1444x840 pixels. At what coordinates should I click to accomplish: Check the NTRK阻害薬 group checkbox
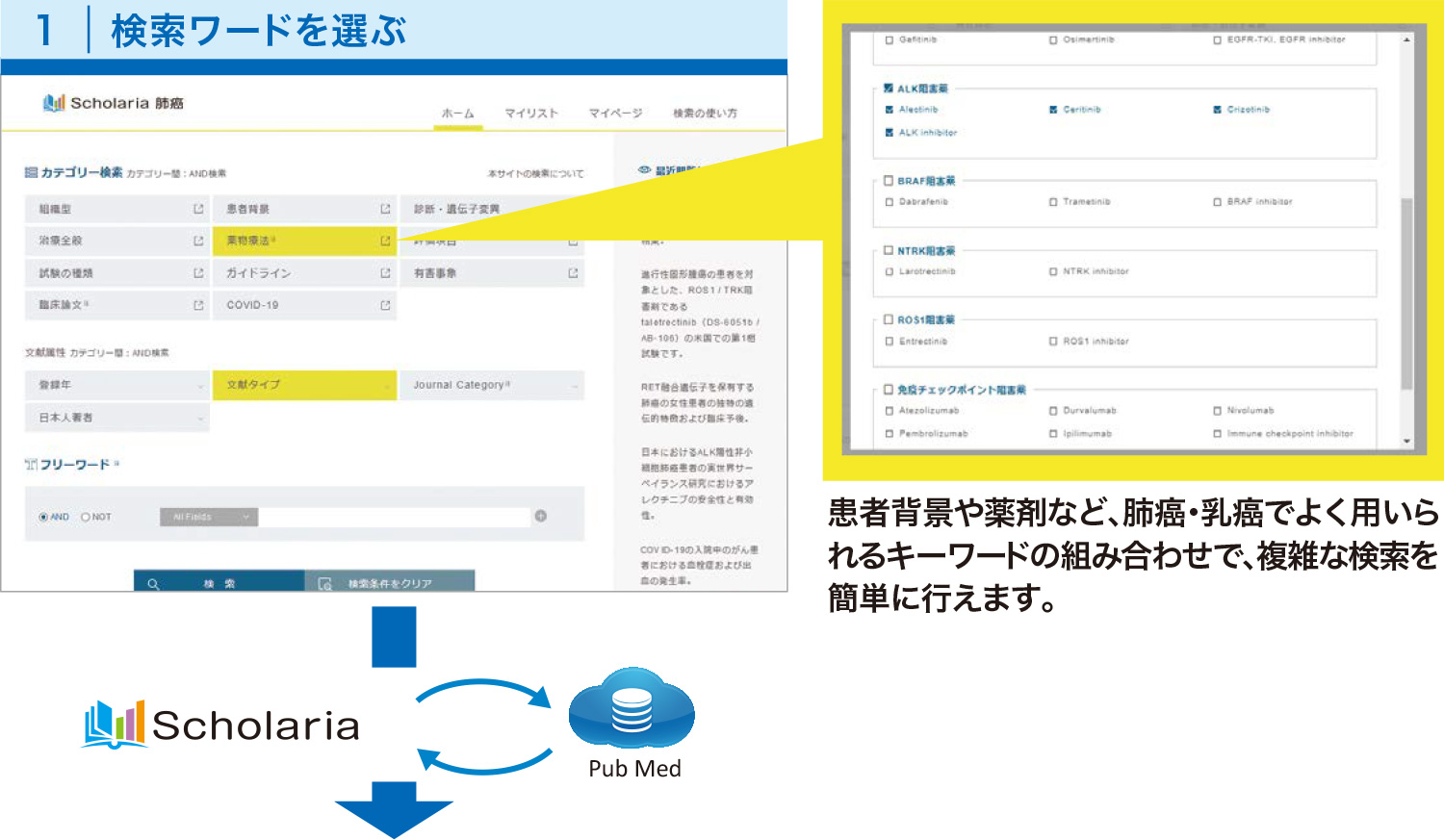click(889, 250)
